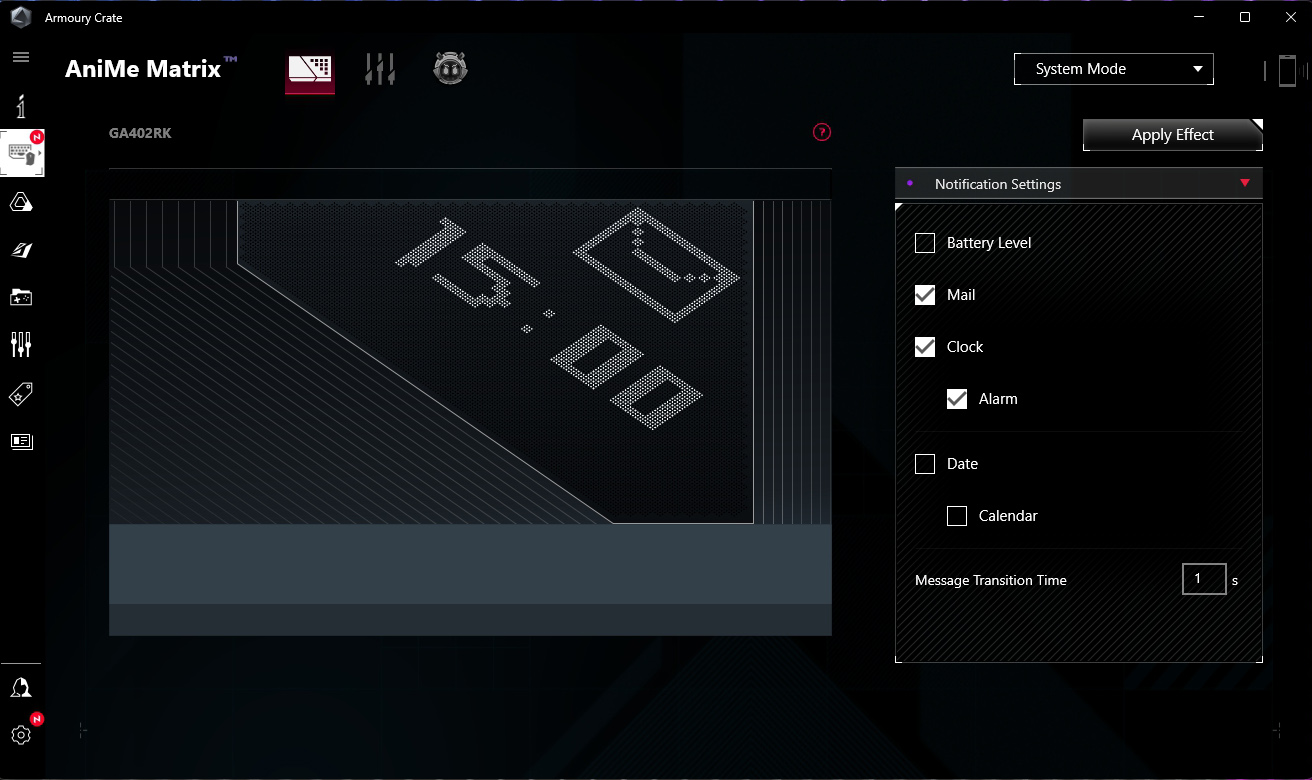Open the System Mode dropdown
Viewport: 1312px width, 780px height.
1113,69
